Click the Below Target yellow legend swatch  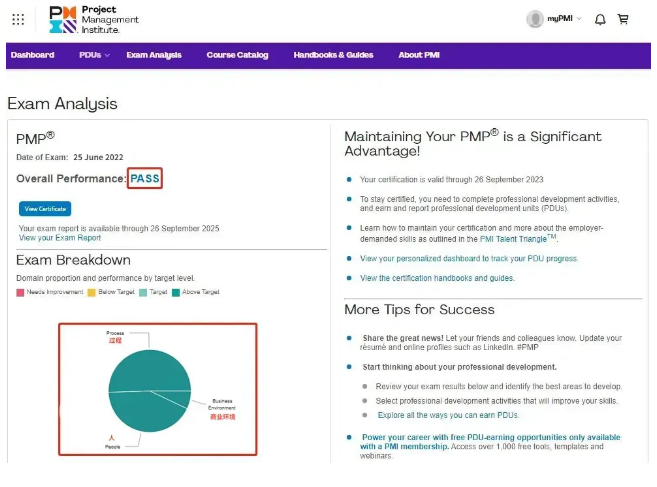pyautogui.click(x=91, y=293)
